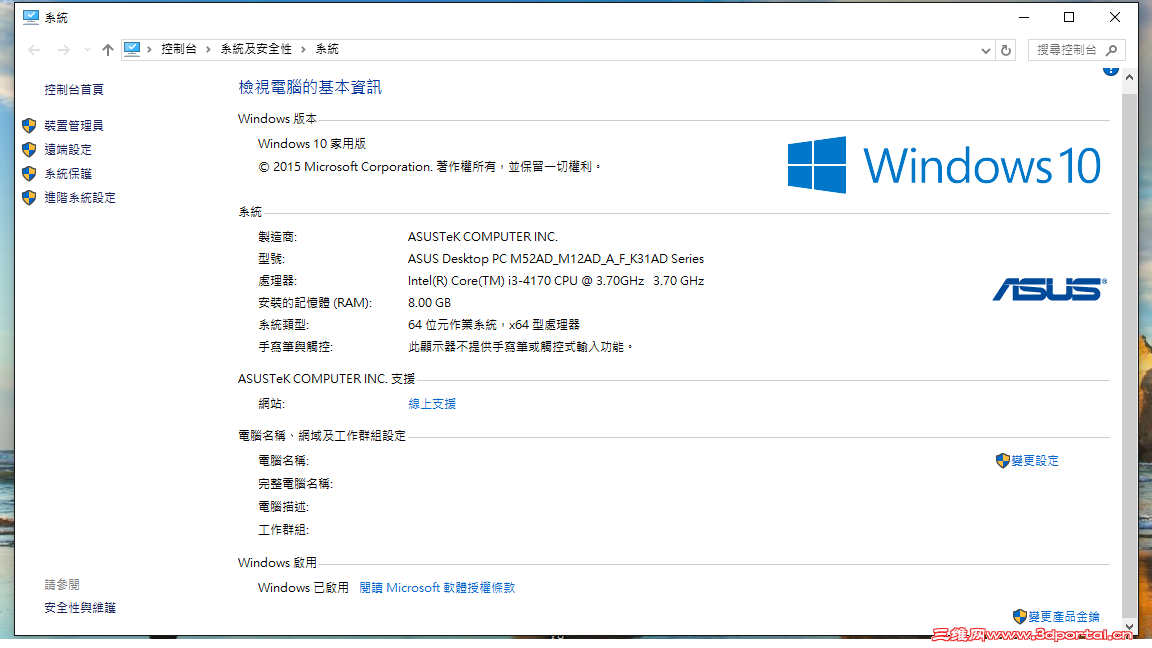Open the recent locations dropdown arrow
The width and height of the screenshot is (1152, 648).
point(87,50)
